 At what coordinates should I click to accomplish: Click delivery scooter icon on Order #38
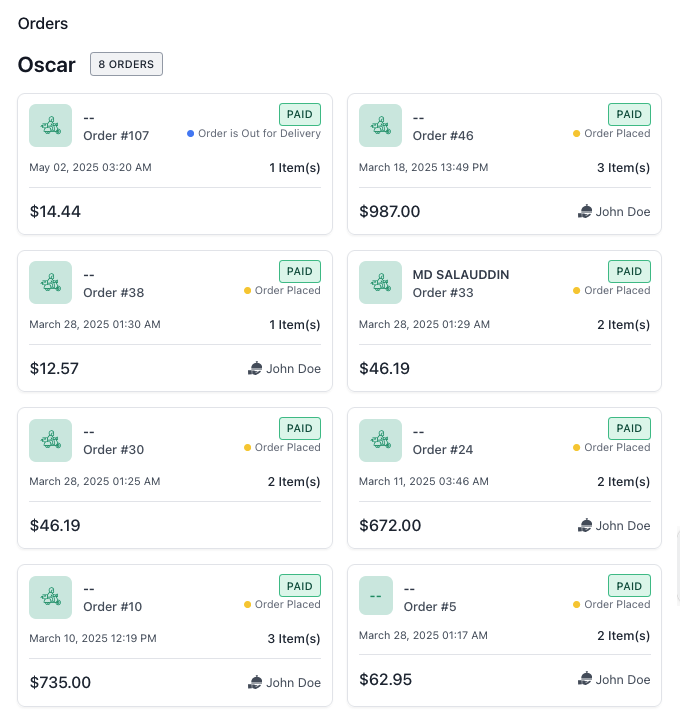[50, 283]
